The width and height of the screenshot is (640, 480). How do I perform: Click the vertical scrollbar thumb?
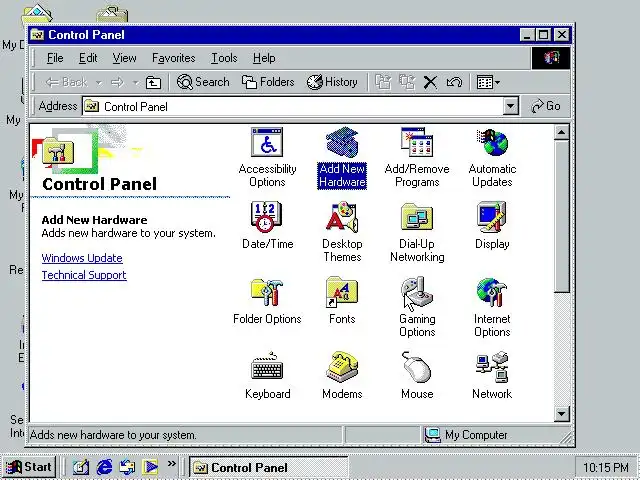pyautogui.click(x=562, y=216)
